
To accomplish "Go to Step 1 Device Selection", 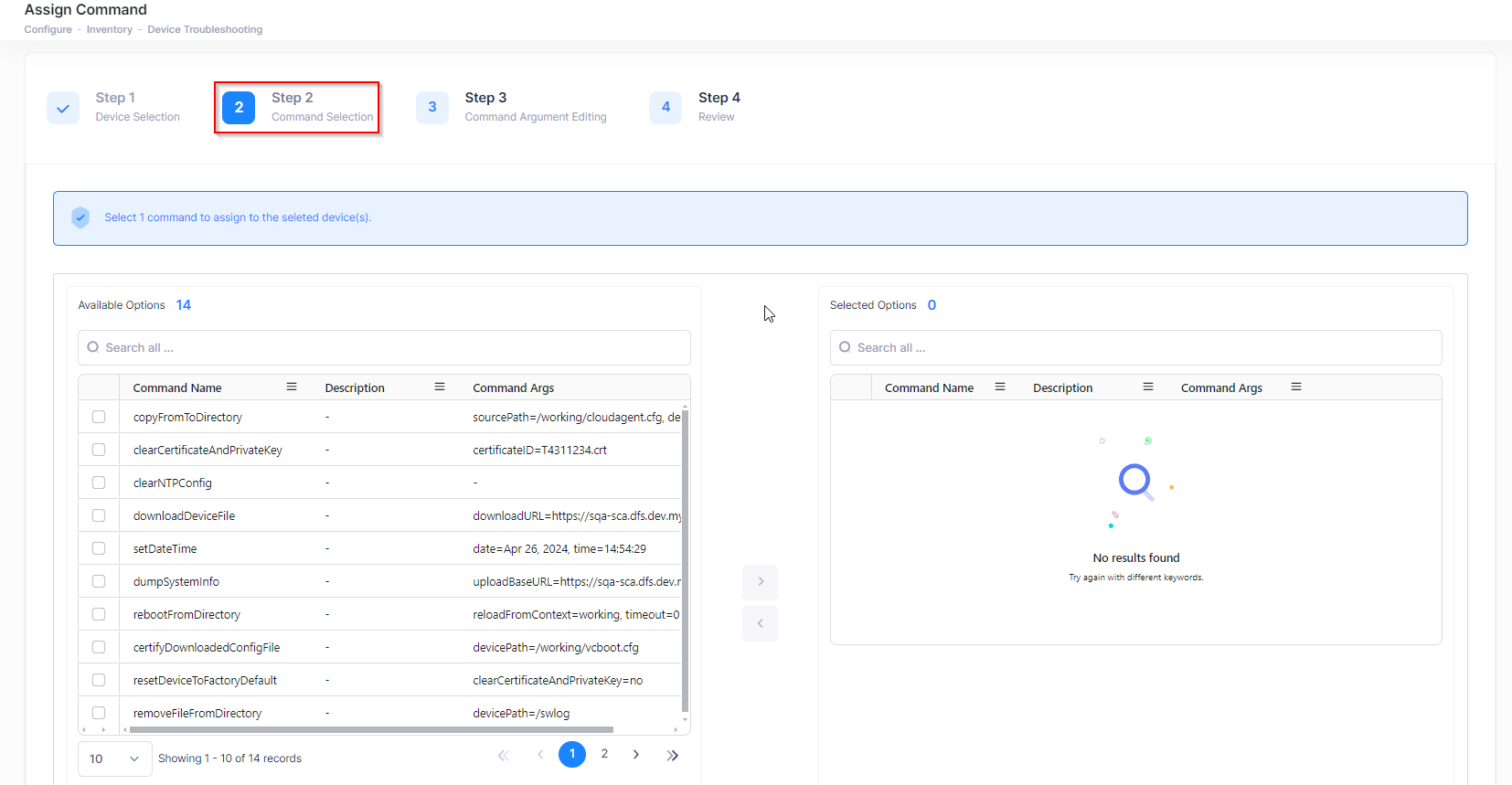I will pos(115,107).
